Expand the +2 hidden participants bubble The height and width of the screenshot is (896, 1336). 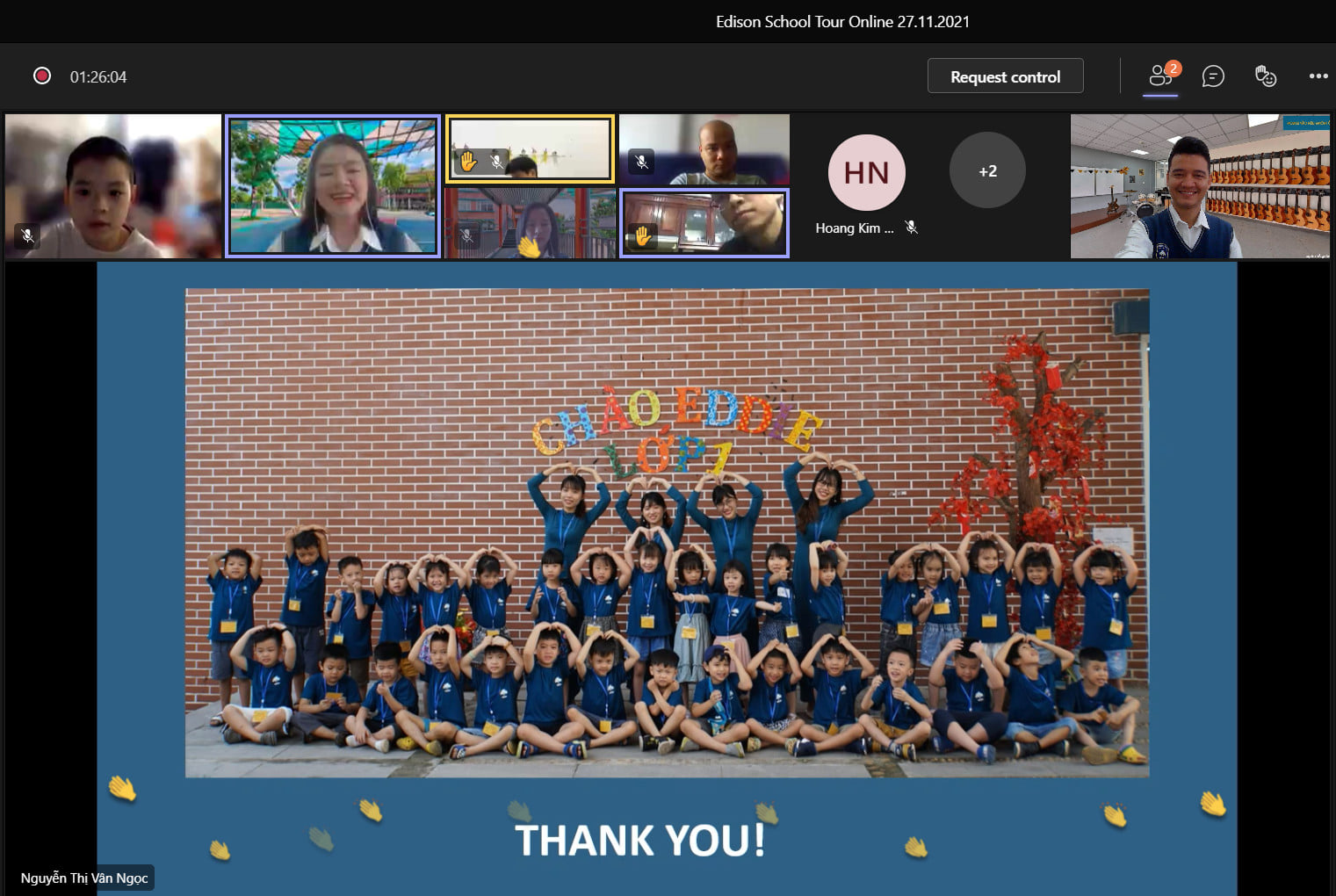pos(987,170)
